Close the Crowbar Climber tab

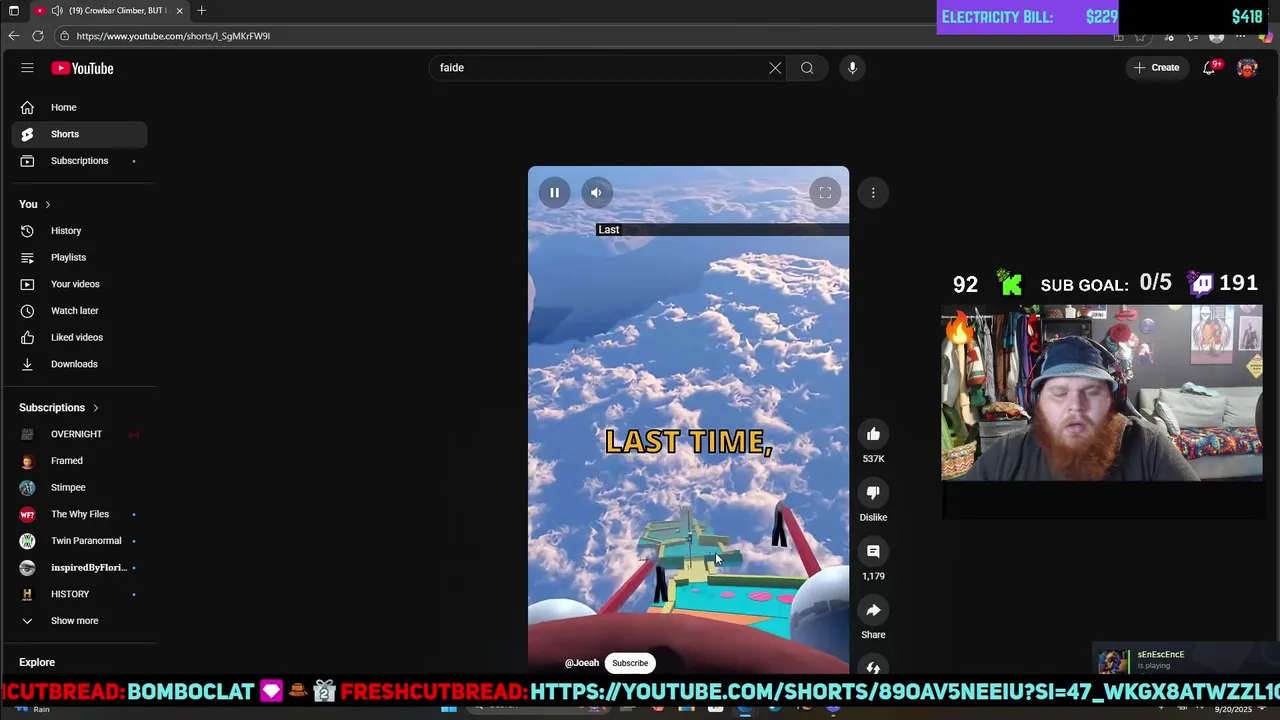(180, 10)
